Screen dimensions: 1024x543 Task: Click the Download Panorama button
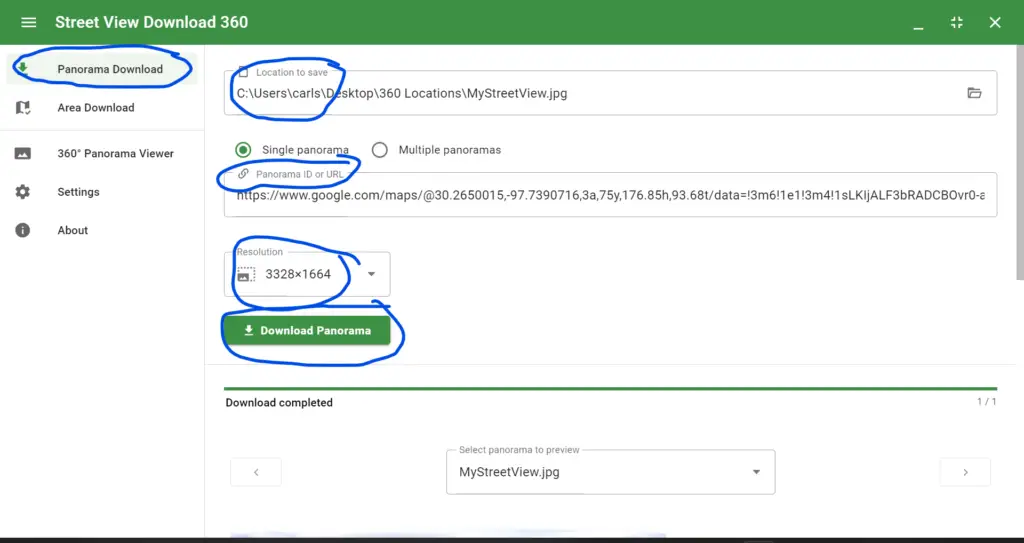[307, 331]
